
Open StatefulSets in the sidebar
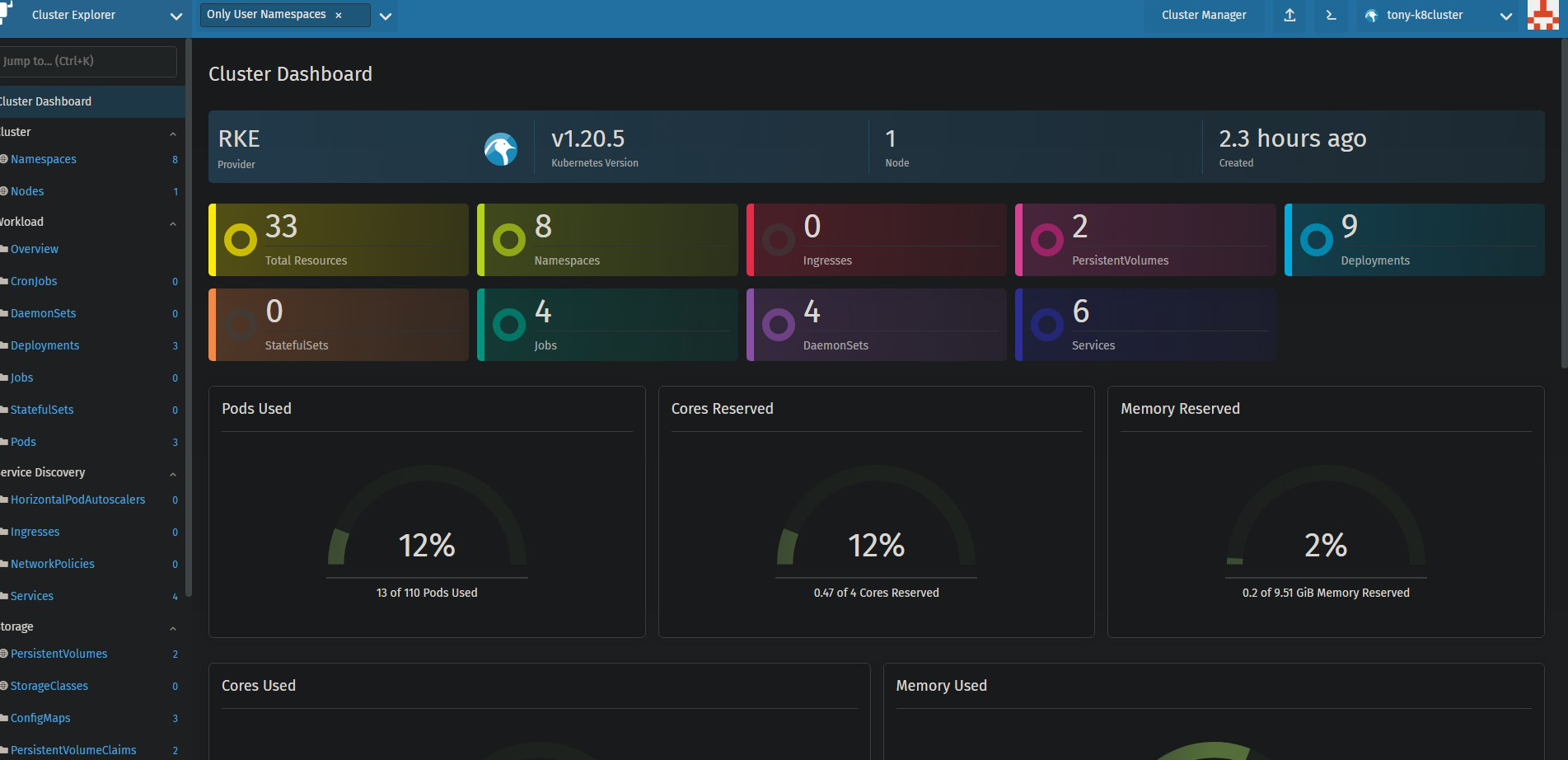tap(42, 410)
